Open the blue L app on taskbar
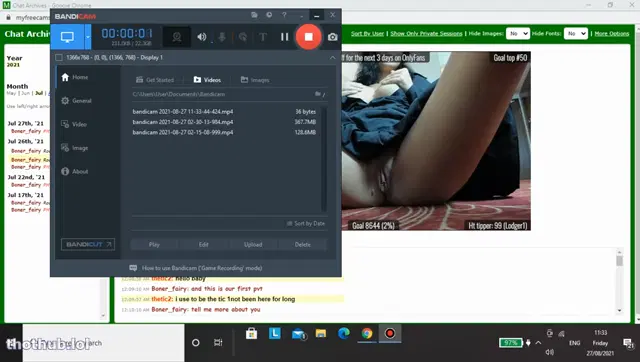The height and width of the screenshot is (362, 640). (275, 333)
